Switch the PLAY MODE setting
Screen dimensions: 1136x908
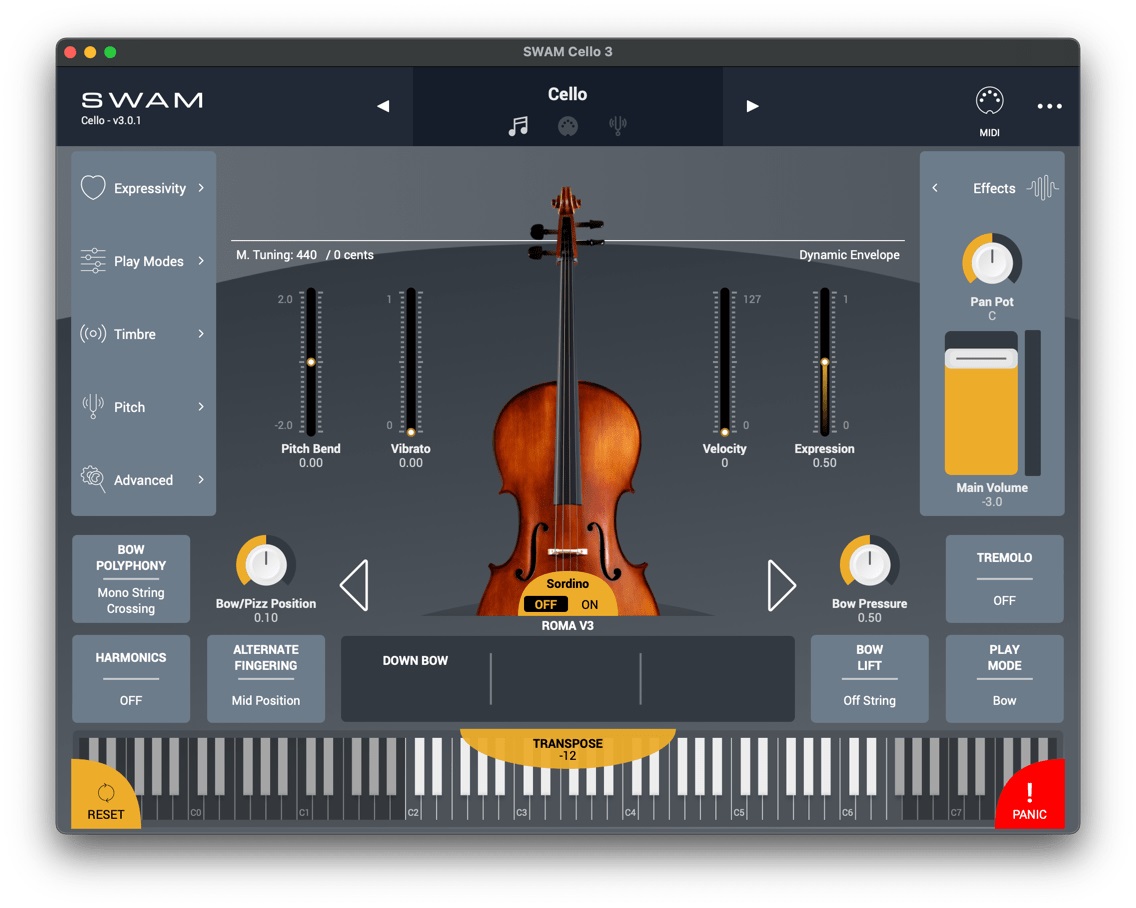[x=1004, y=679]
